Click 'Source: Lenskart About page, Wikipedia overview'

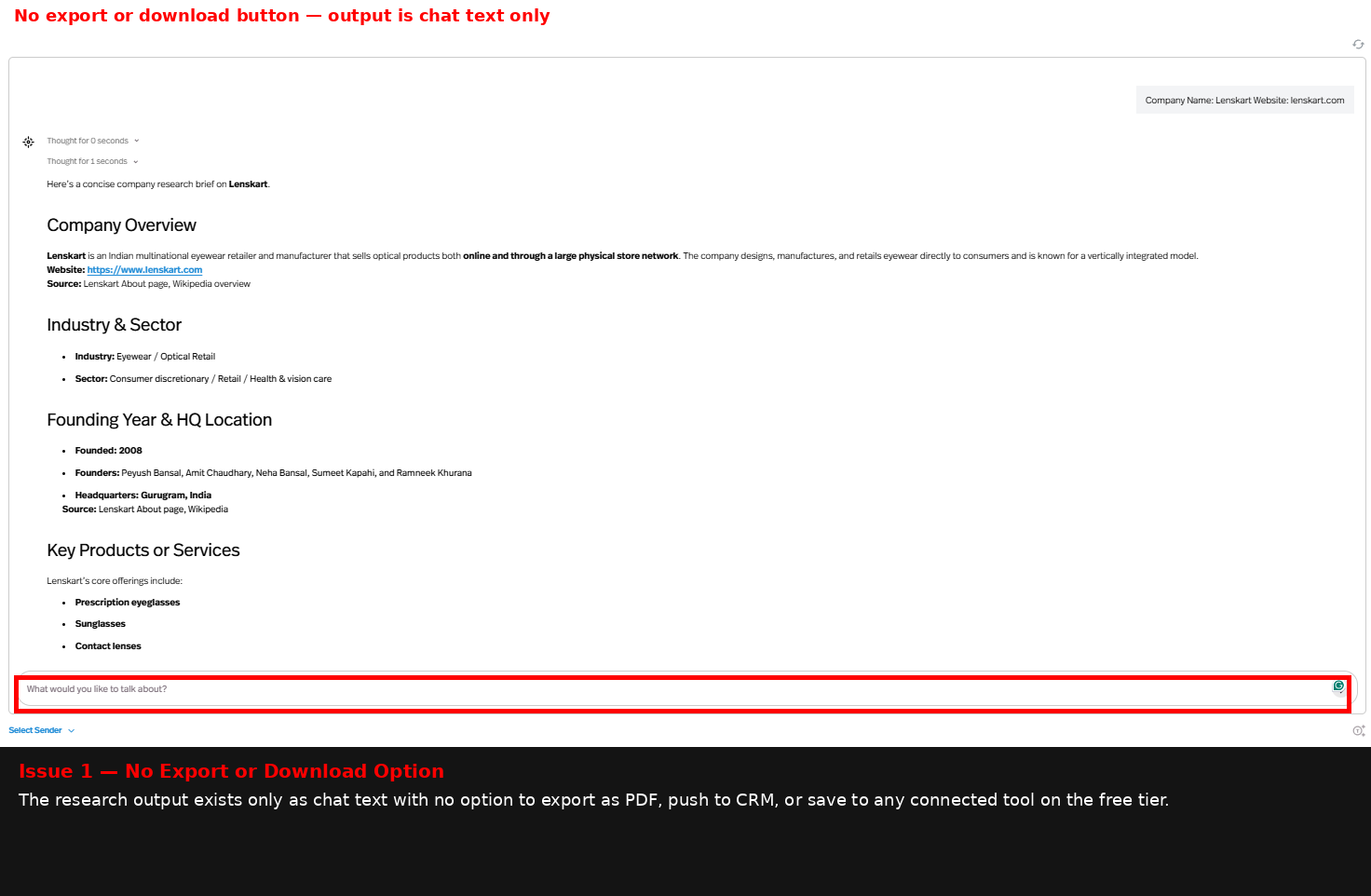pyautogui.click(x=149, y=284)
